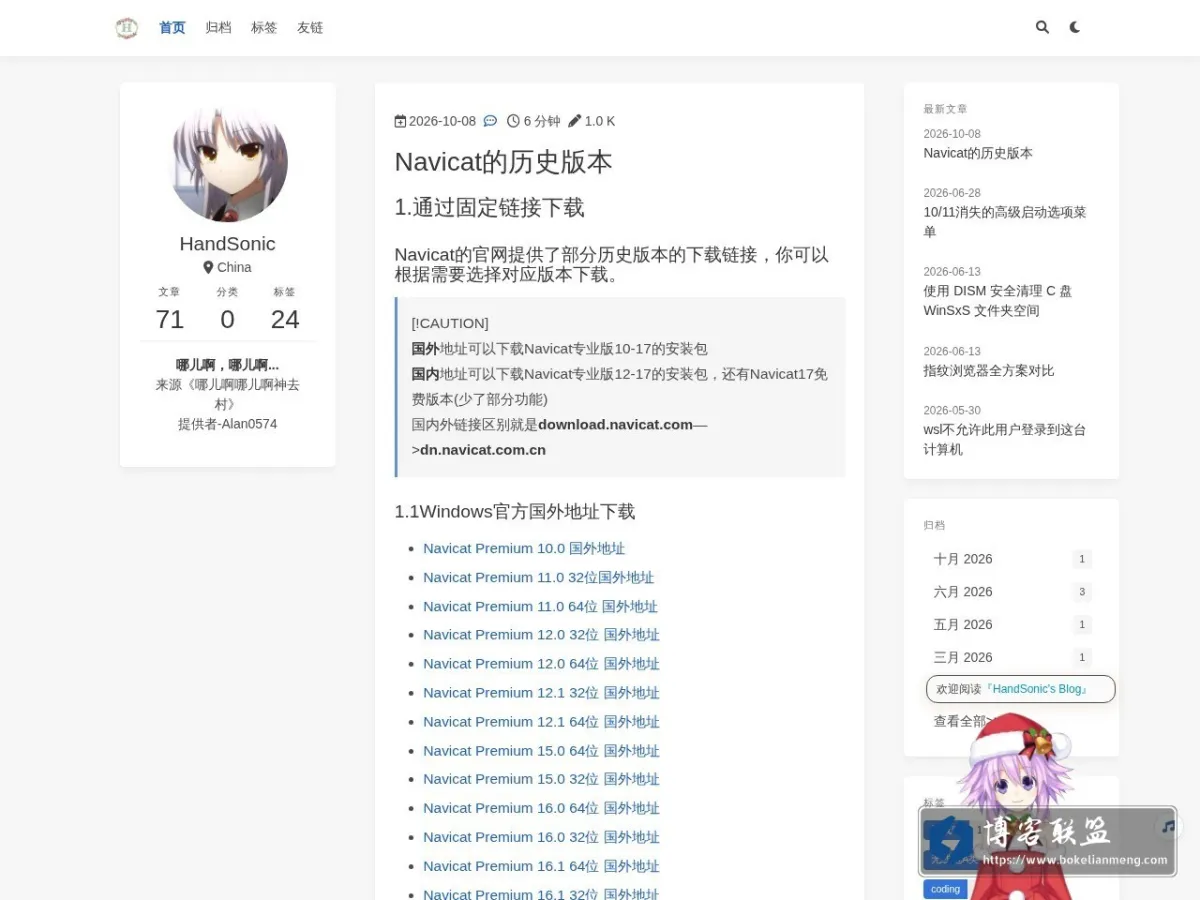Open Navicat Premium 16.1 64位 国外地址 link
The height and width of the screenshot is (900, 1200).
click(541, 865)
